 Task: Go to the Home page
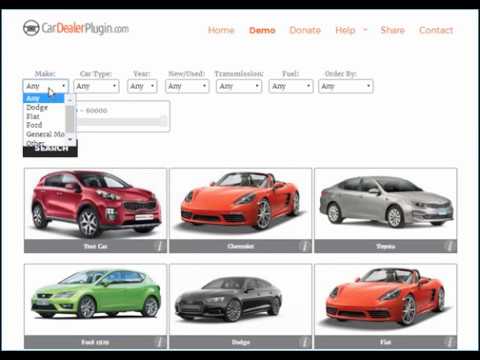221,30
